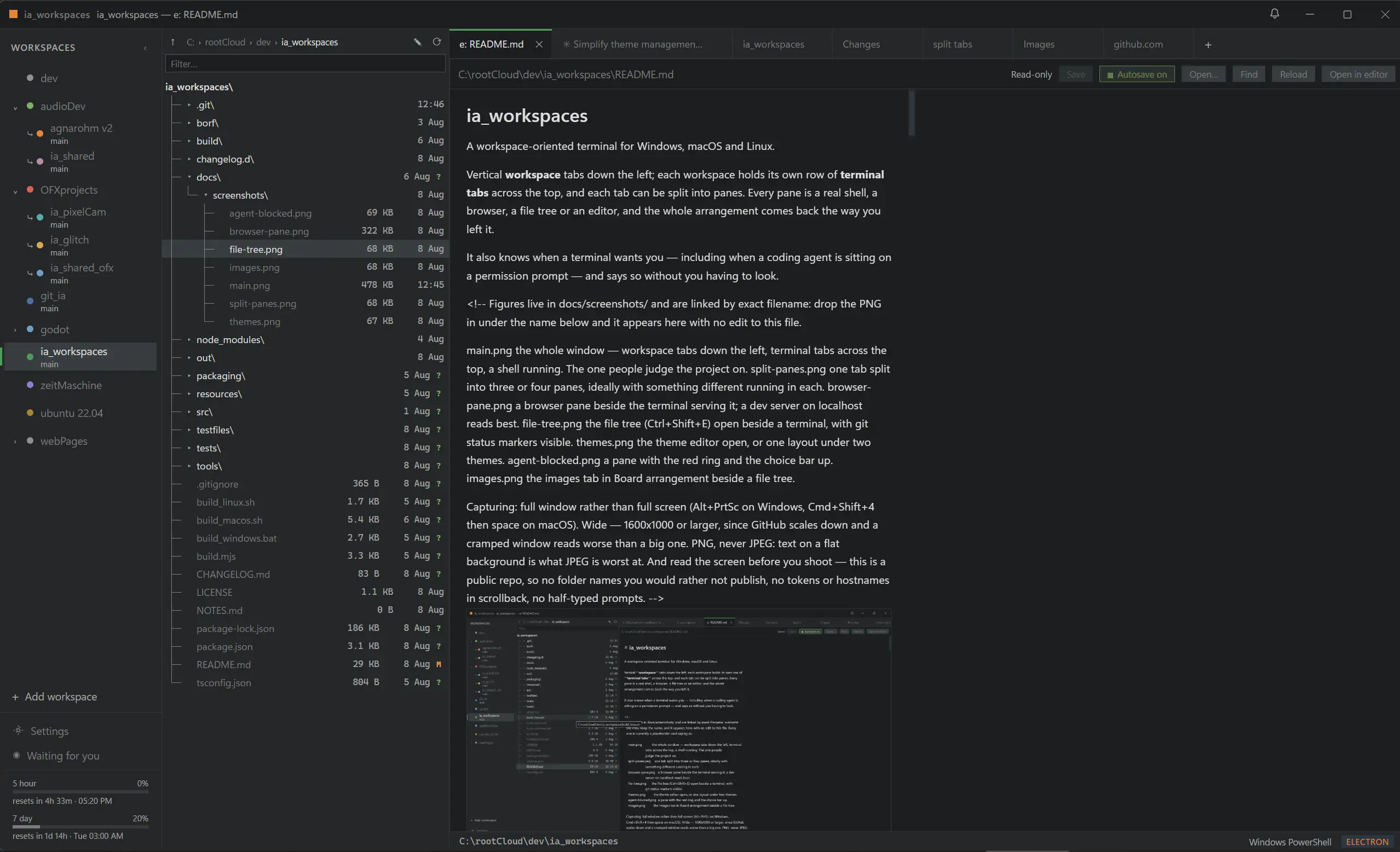Refresh the file tree listing
The width and height of the screenshot is (1400, 852).
point(437,42)
